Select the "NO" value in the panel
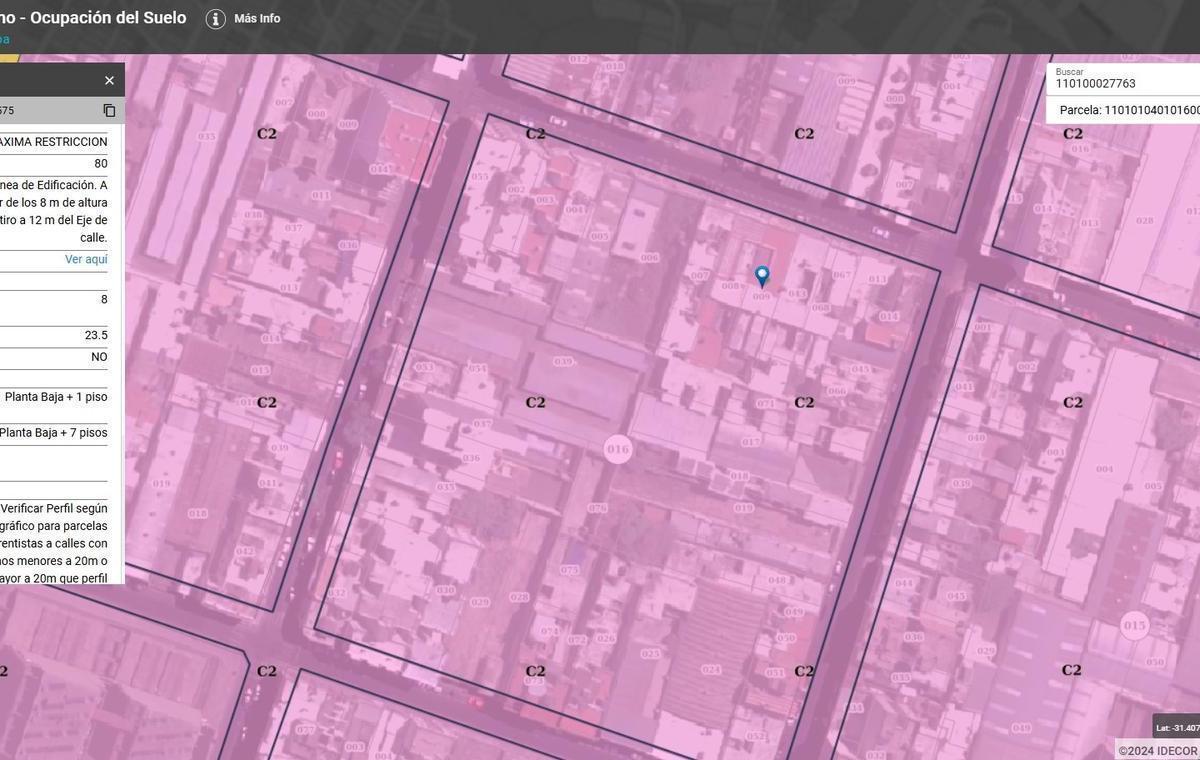 (x=99, y=357)
